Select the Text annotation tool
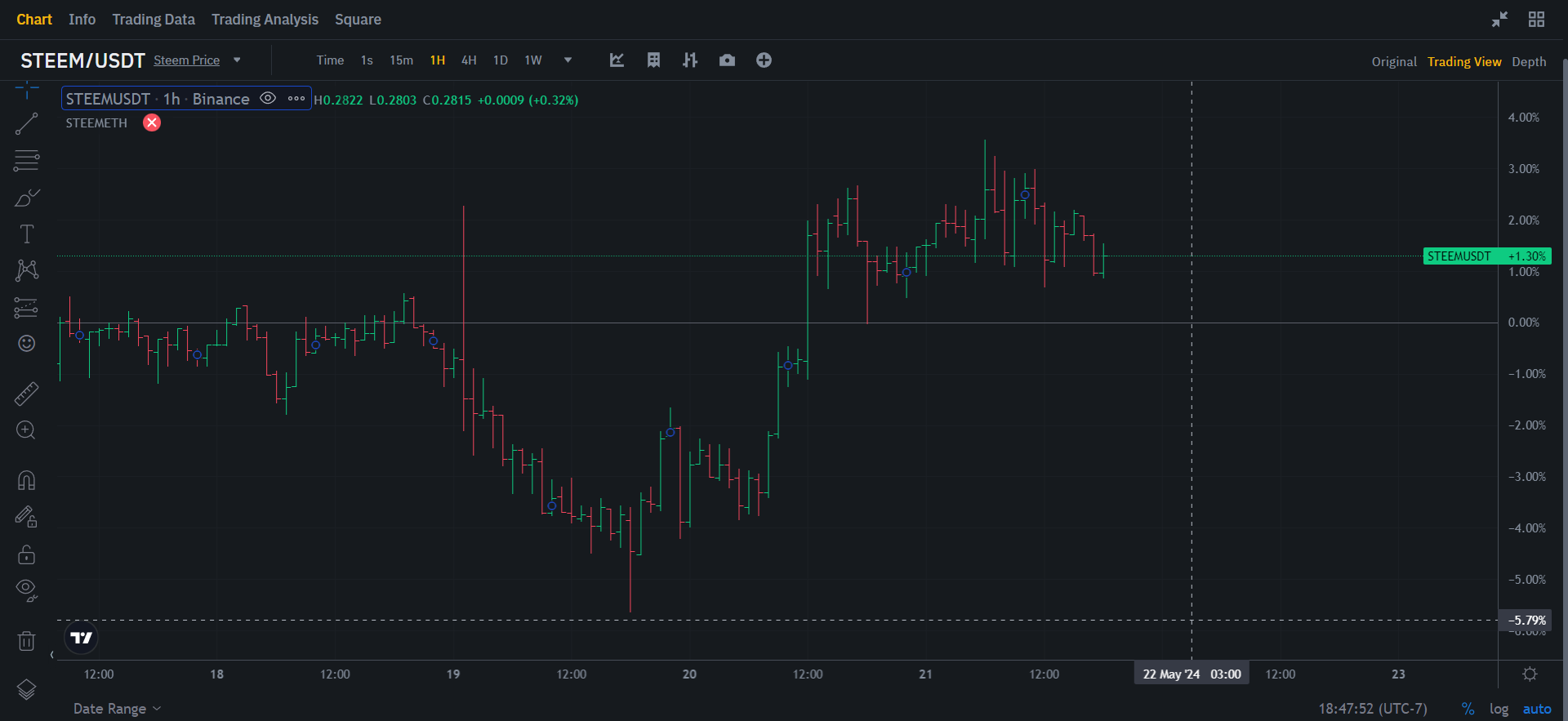 point(26,234)
